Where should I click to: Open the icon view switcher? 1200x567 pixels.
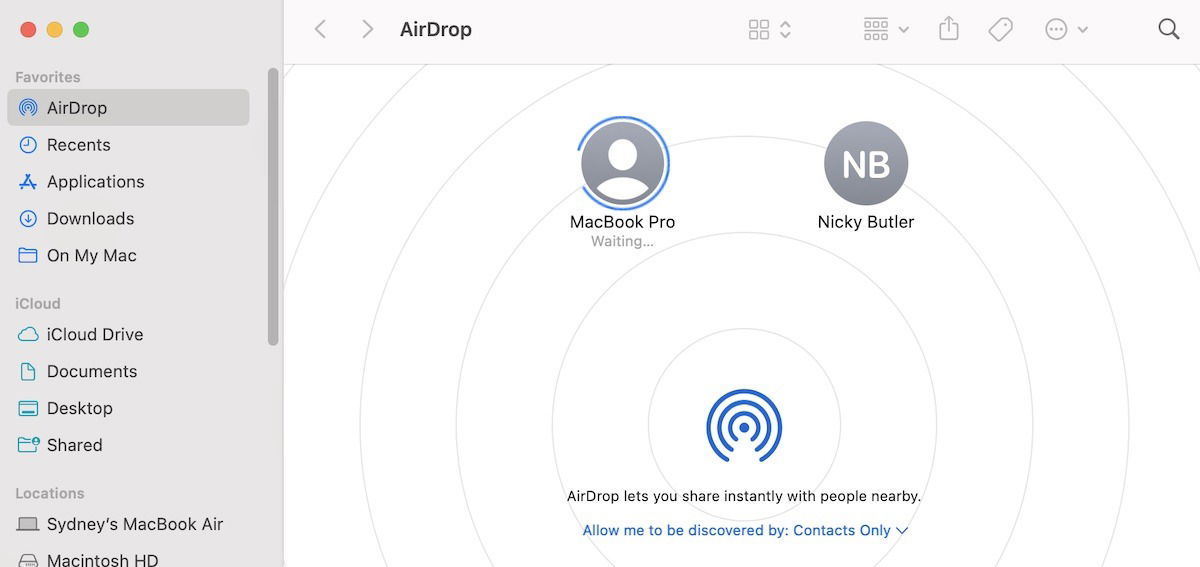(x=770, y=30)
